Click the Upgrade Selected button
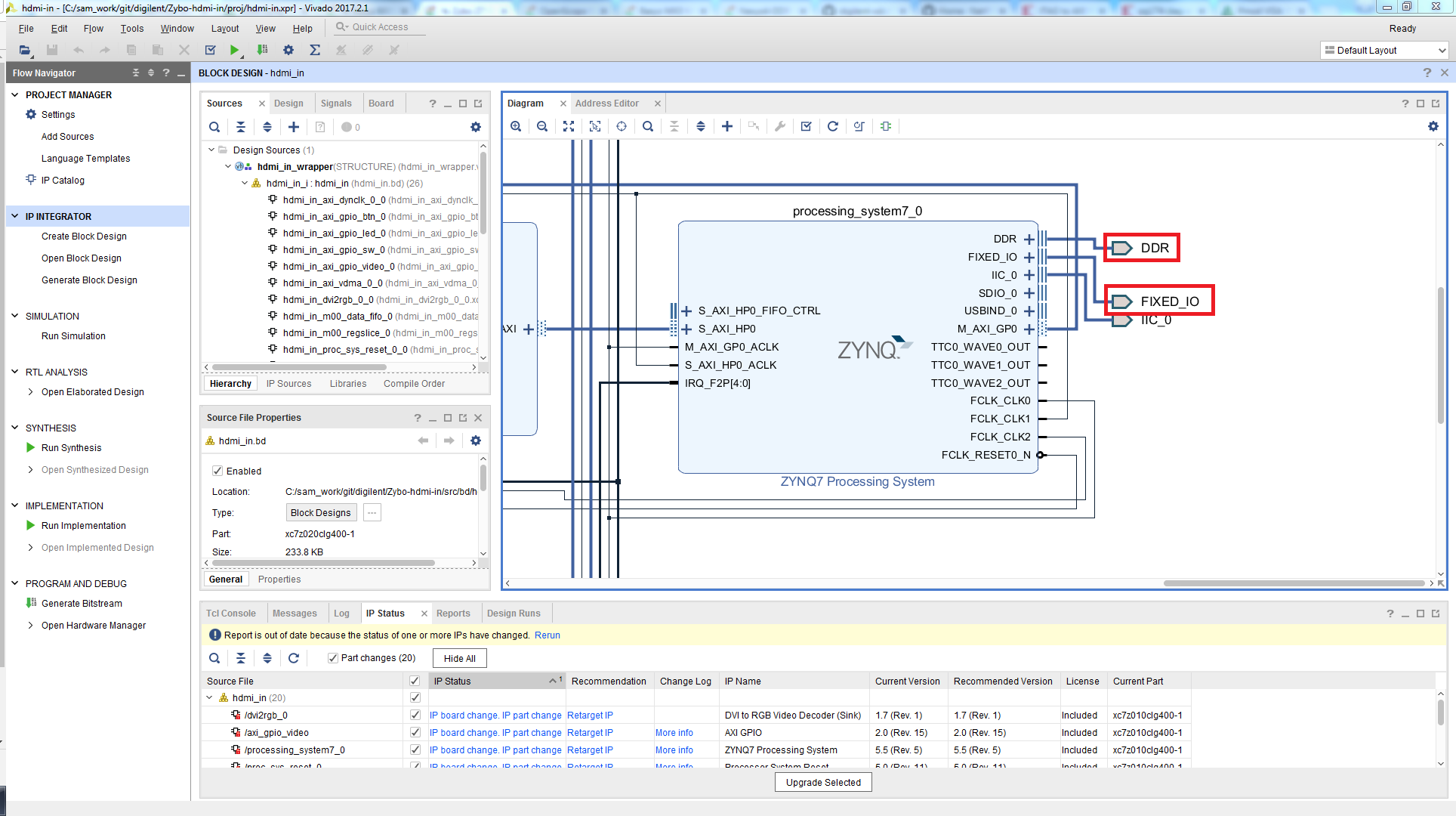 coord(823,782)
